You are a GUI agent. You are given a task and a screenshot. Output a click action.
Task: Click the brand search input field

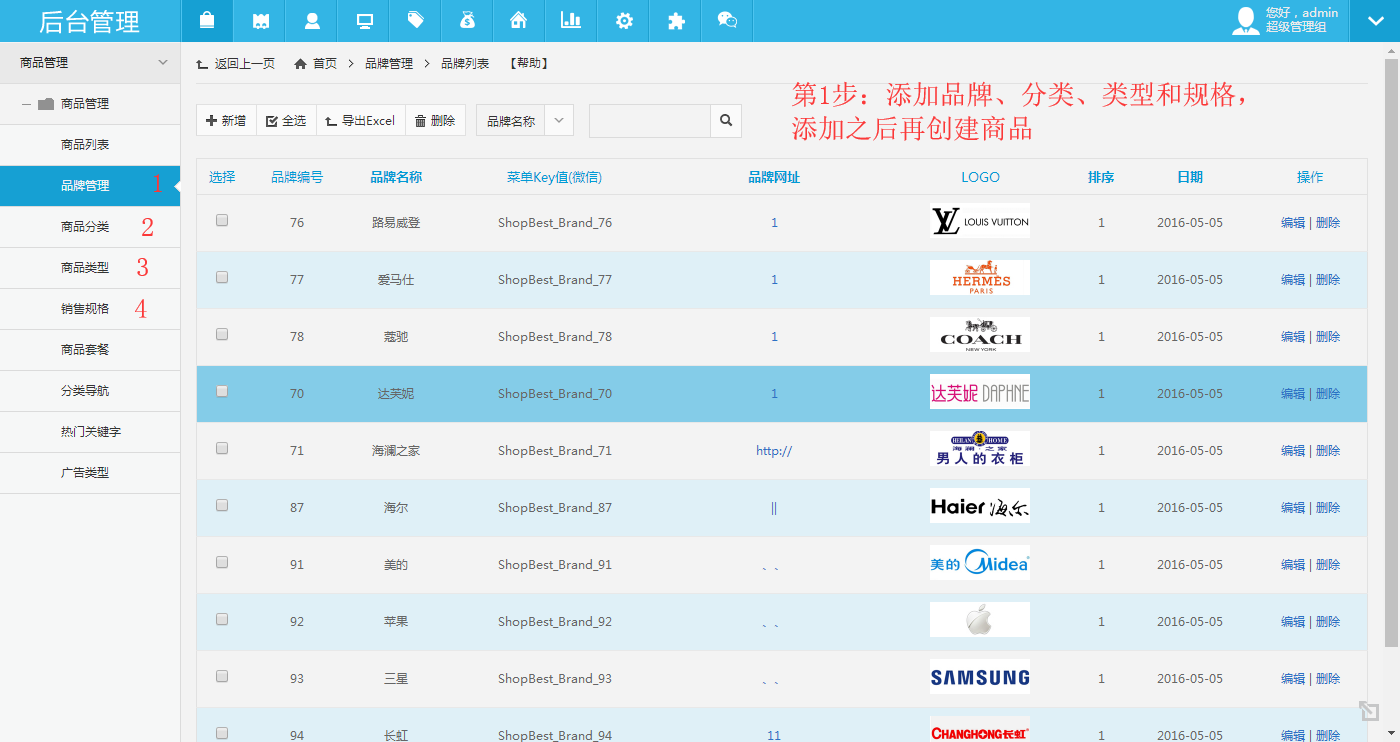650,120
